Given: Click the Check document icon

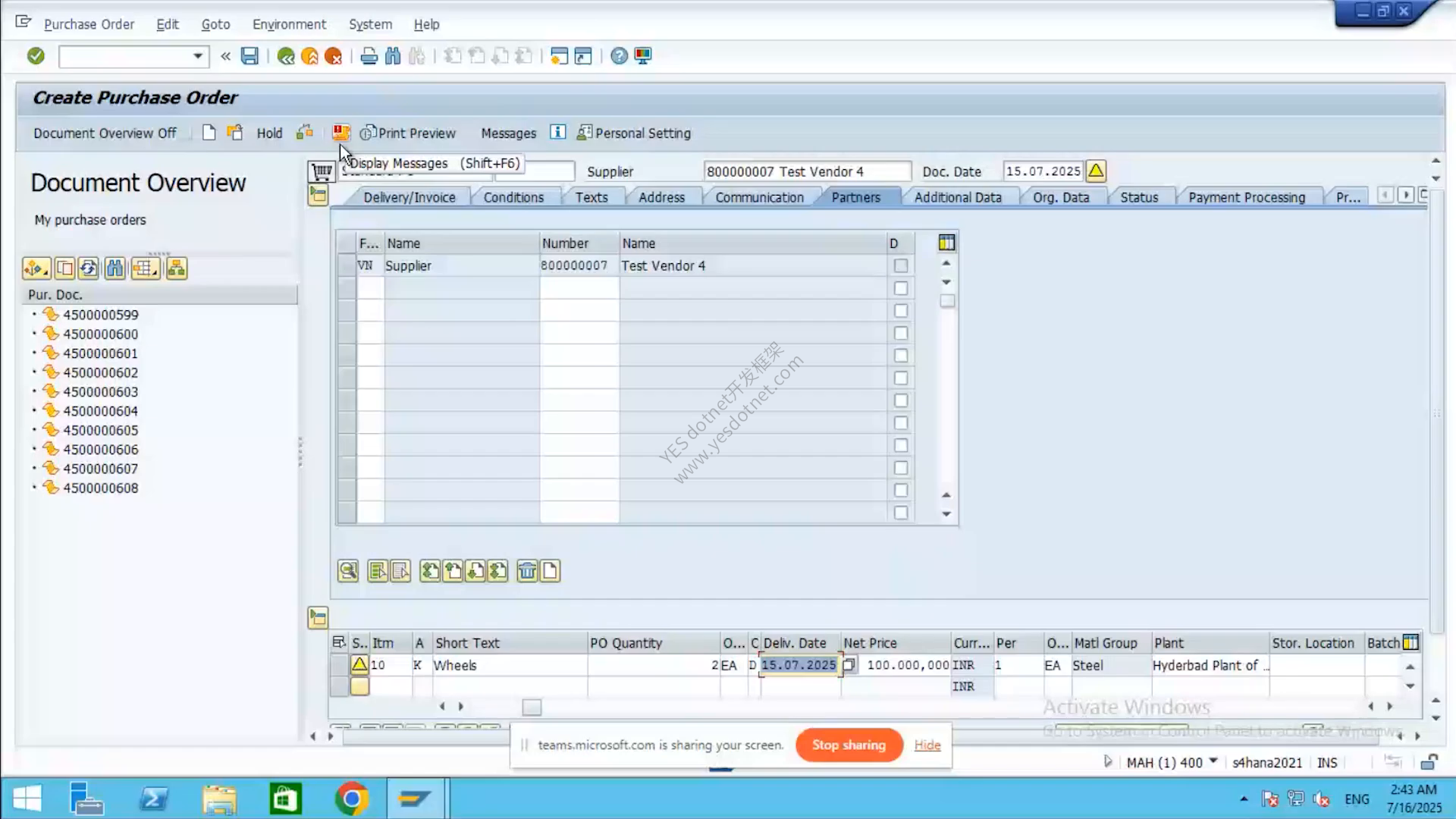Looking at the screenshot, I should (305, 133).
